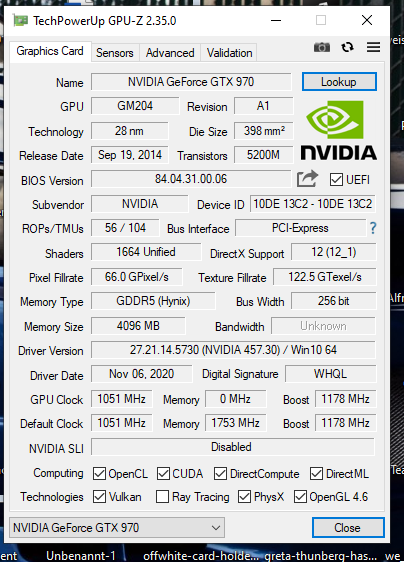Click the Texture Fillrate field 122.5 GTexel/s
Viewport: 404px width, 562px height.
[x=325, y=277]
